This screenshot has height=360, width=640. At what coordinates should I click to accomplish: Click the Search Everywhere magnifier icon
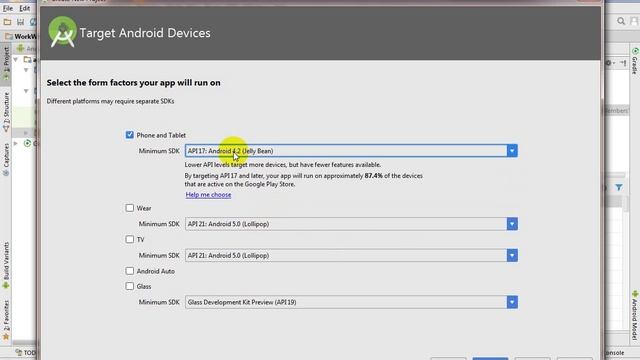pyautogui.click(x=621, y=21)
